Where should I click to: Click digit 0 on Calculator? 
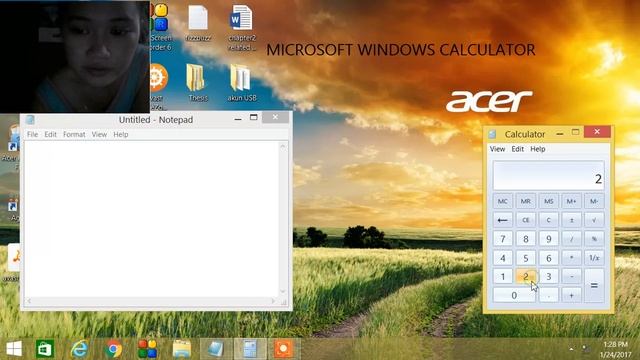514,295
